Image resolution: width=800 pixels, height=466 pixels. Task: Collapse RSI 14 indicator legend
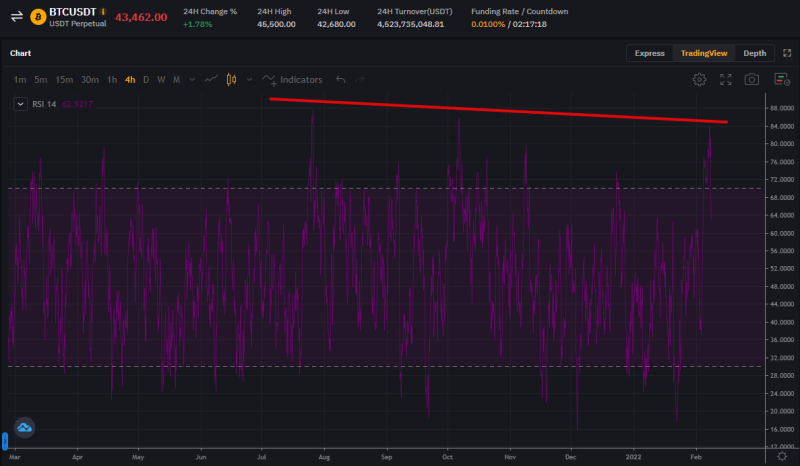20,104
